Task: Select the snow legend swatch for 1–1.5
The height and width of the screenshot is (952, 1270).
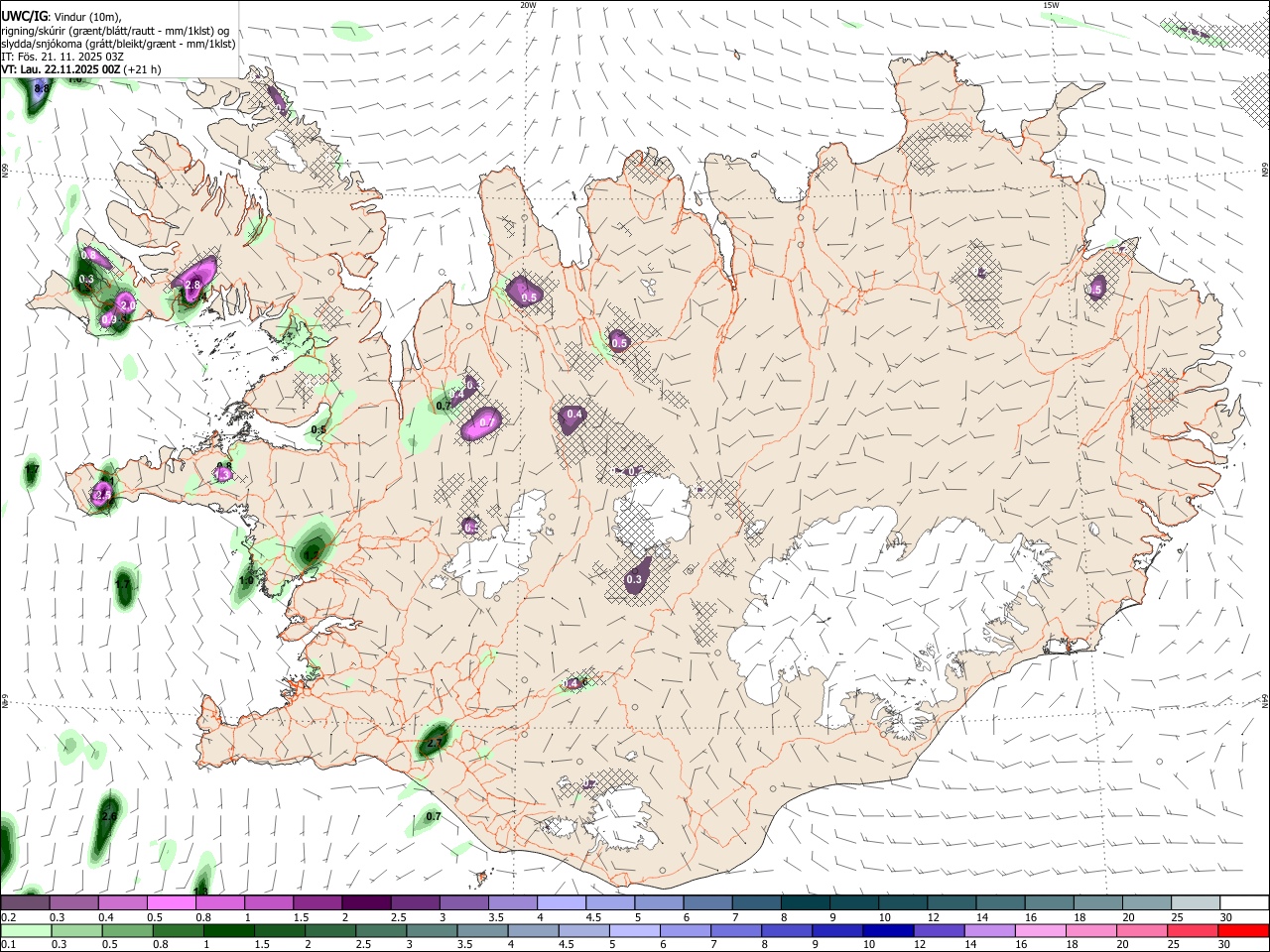Action: 269,902
